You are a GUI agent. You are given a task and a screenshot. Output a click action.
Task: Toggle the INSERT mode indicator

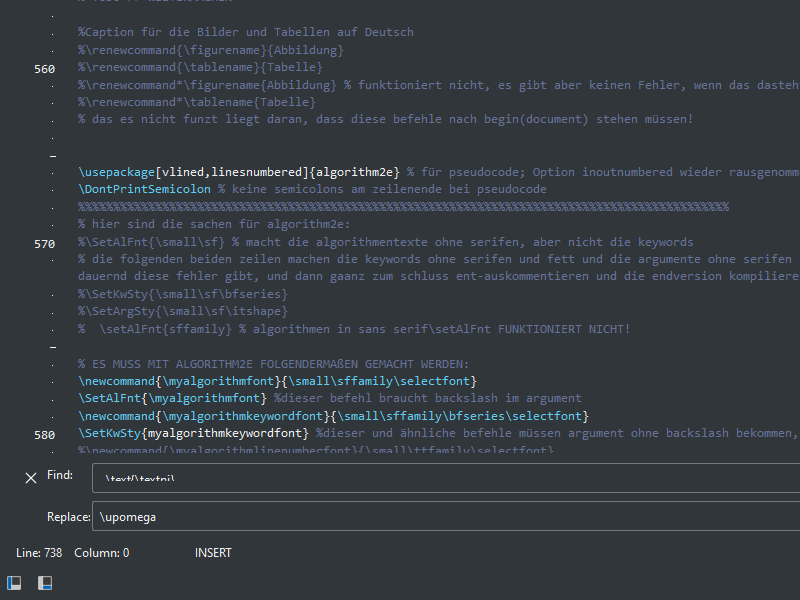tap(213, 552)
